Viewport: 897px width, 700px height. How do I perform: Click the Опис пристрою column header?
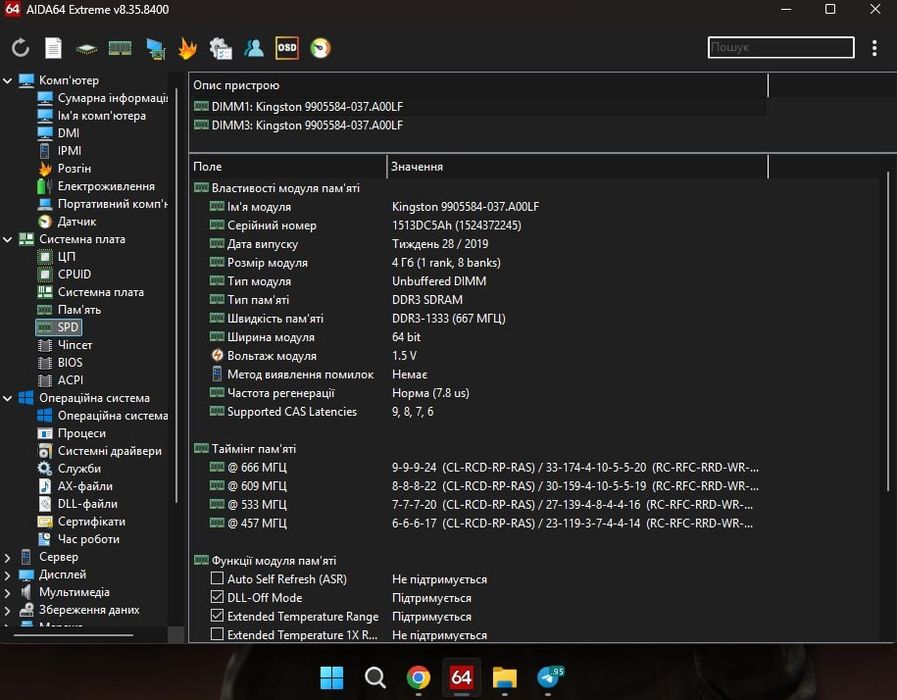(x=478, y=85)
